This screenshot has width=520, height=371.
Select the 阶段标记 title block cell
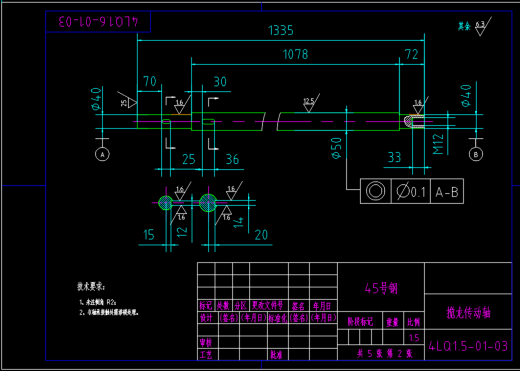tap(360, 322)
